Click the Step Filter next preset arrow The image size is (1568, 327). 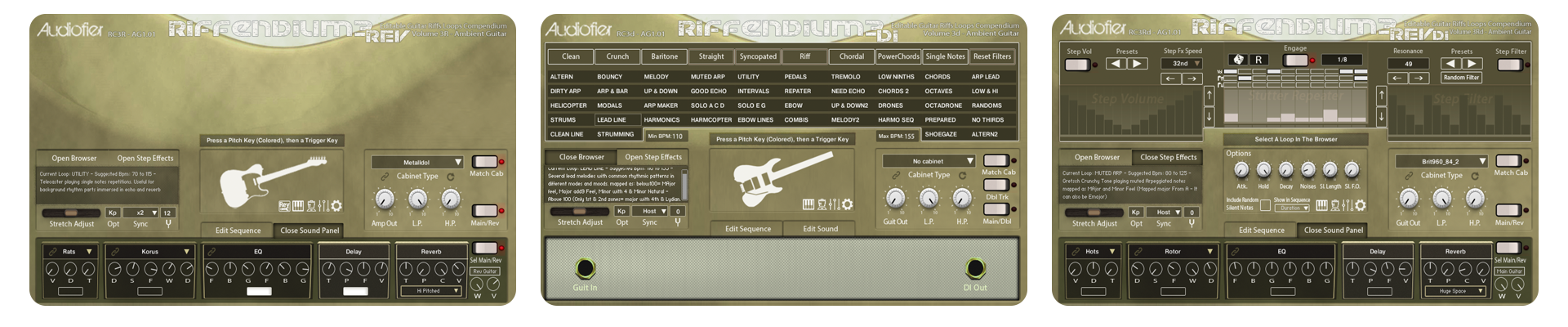tap(1472, 63)
